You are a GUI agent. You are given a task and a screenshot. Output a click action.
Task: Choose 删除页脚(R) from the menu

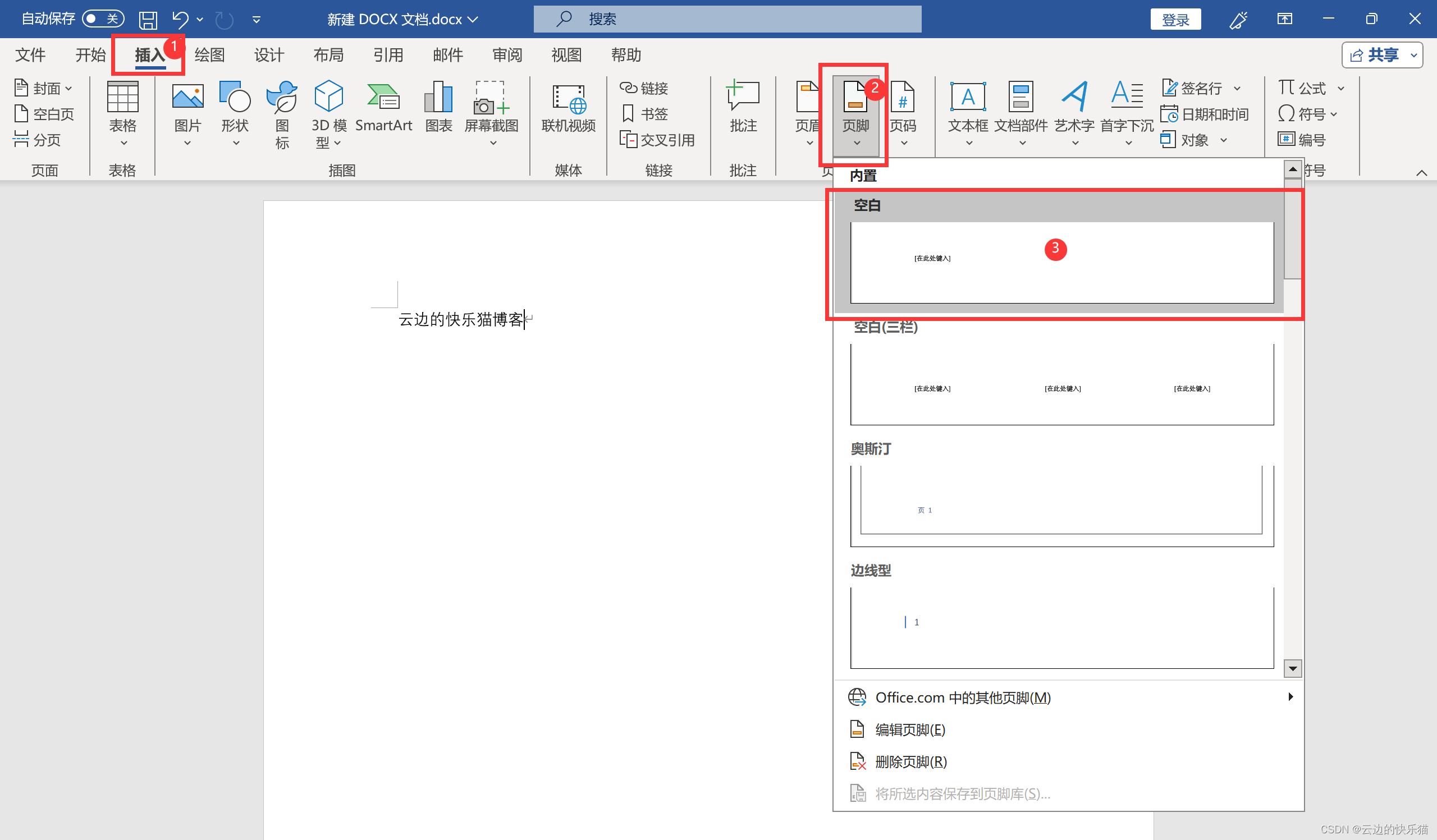click(910, 761)
